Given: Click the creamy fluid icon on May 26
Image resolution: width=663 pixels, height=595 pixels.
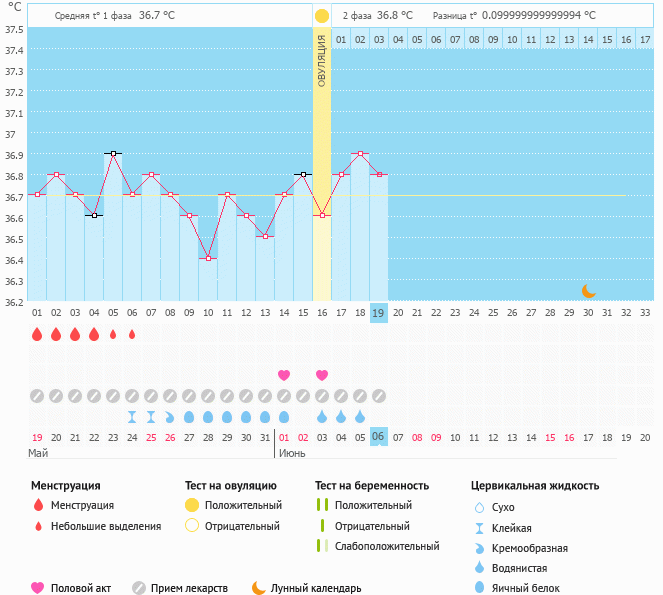Looking at the screenshot, I should 170,416.
